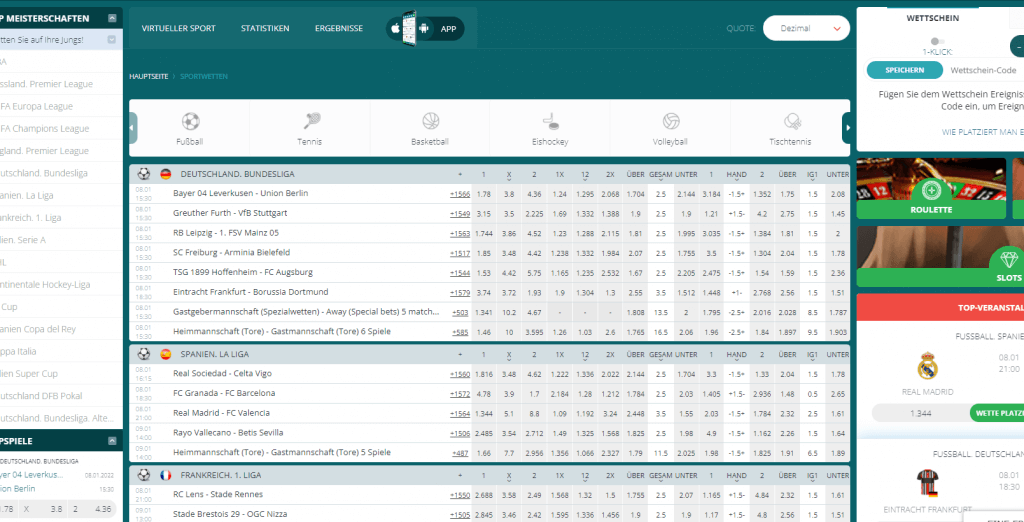The width and height of the screenshot is (1024, 522).
Task: Click the Wette platzieren green button
Action: tap(997, 413)
